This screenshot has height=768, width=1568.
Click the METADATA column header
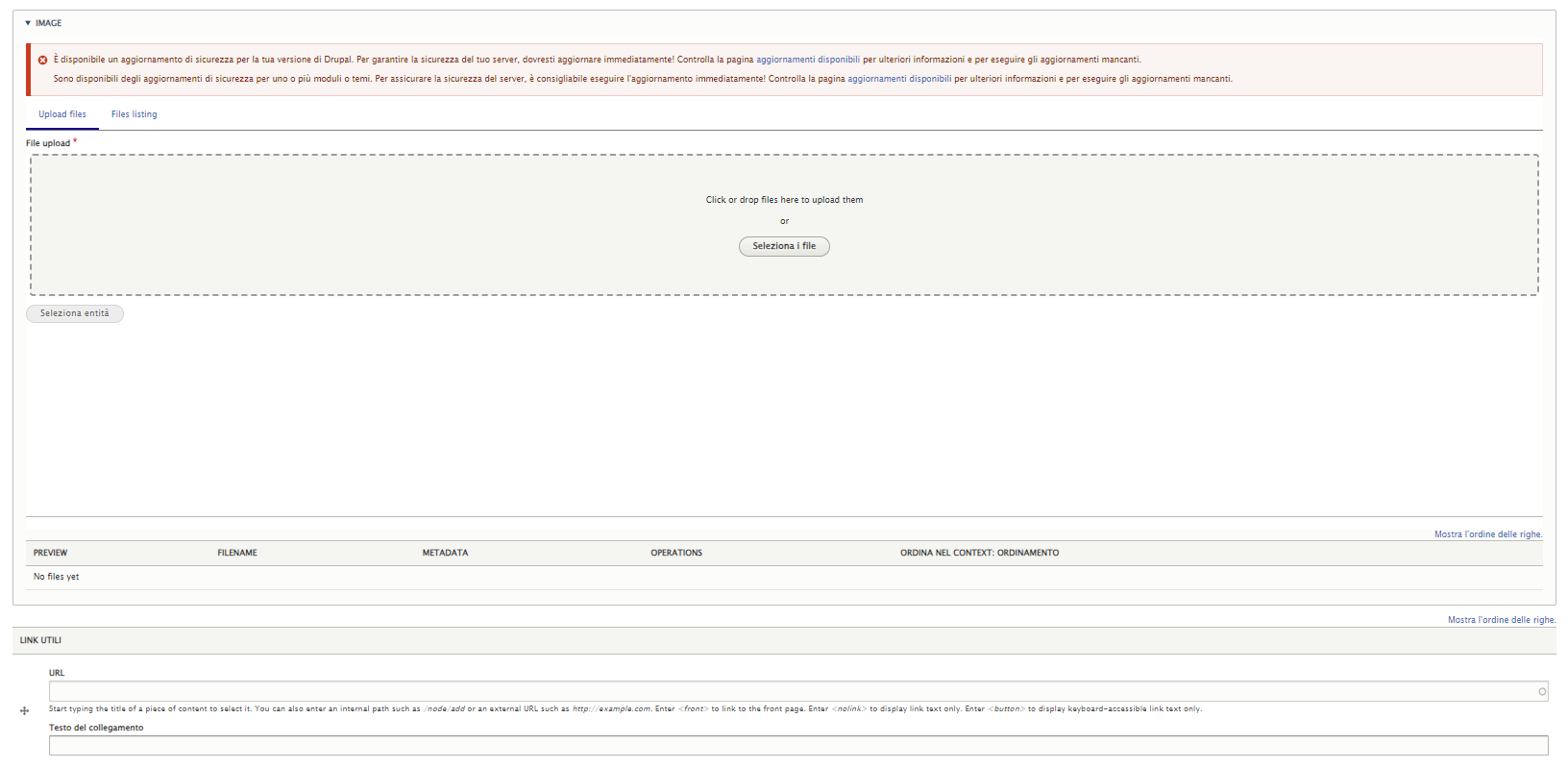tap(445, 553)
